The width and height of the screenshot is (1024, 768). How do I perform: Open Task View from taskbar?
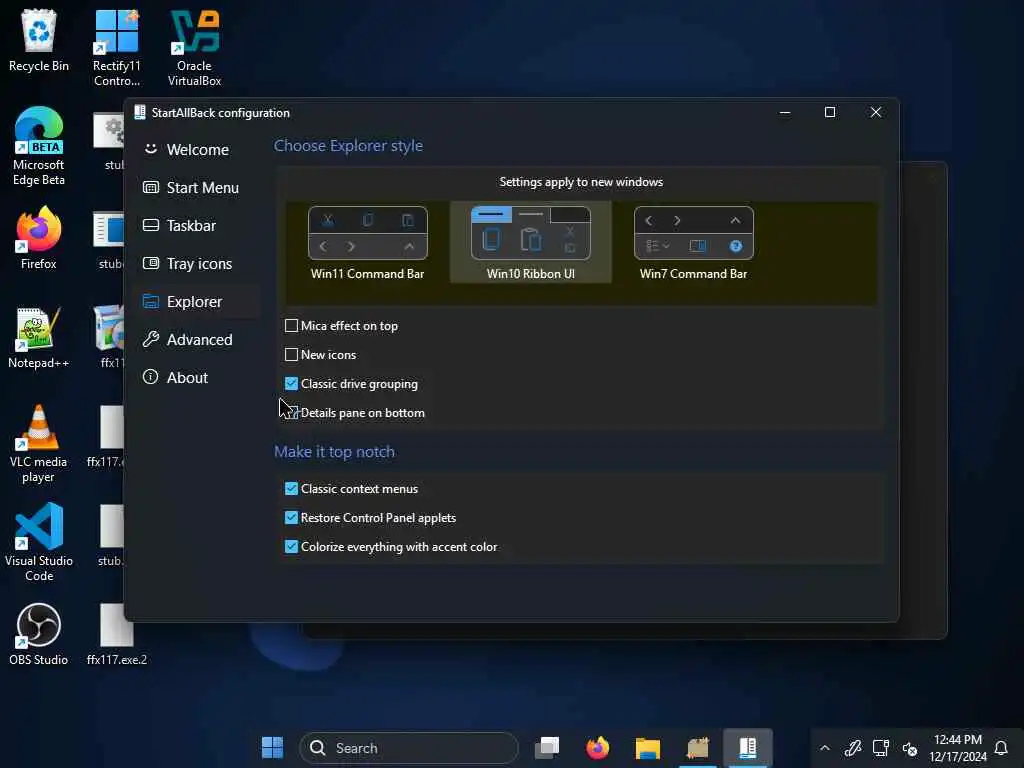[547, 748]
